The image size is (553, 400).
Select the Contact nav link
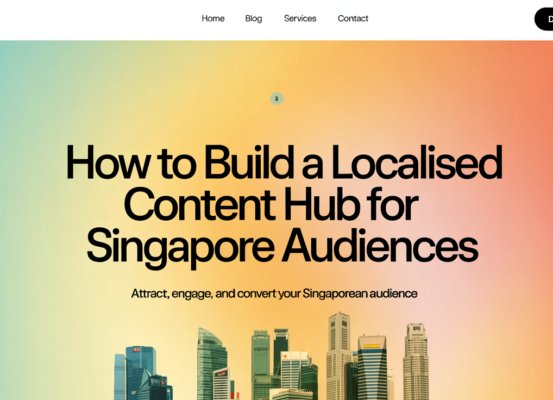pos(353,18)
